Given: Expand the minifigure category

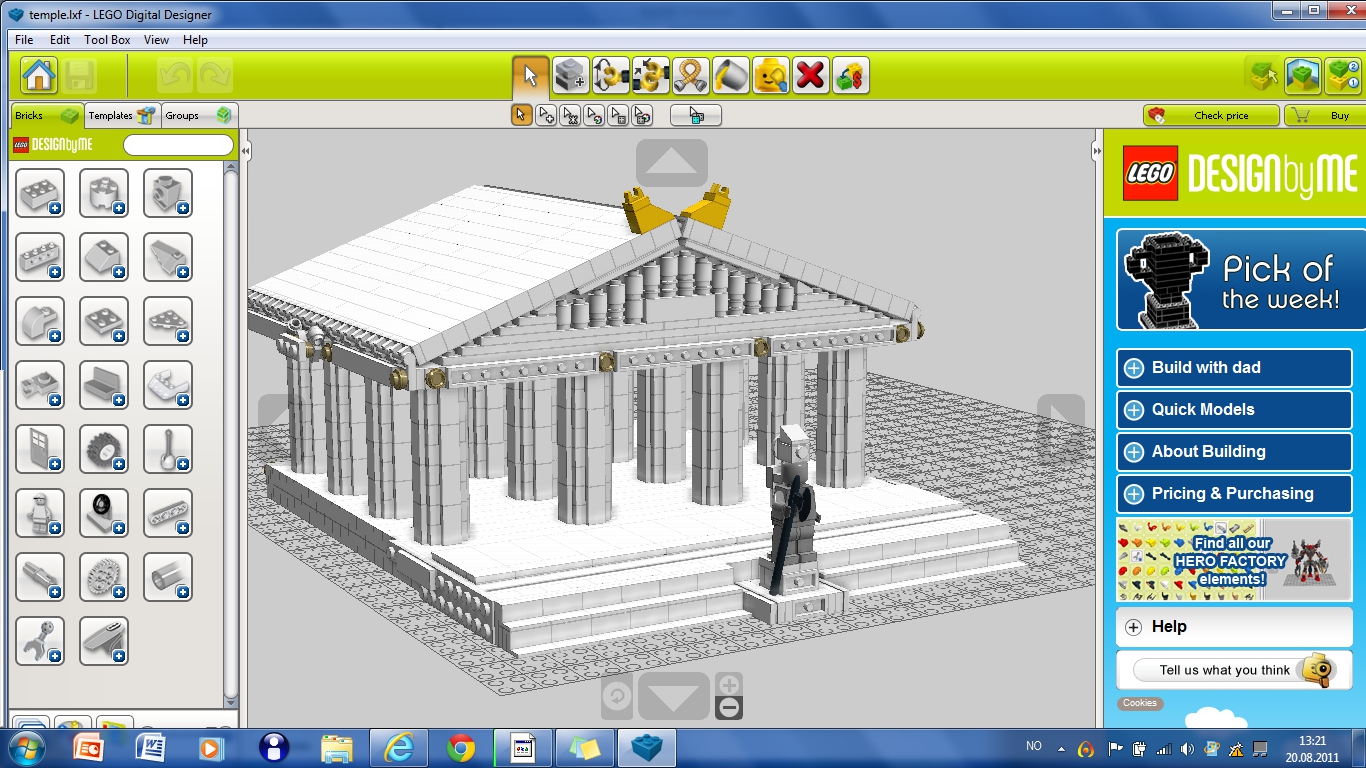Looking at the screenshot, I should pos(40,513).
